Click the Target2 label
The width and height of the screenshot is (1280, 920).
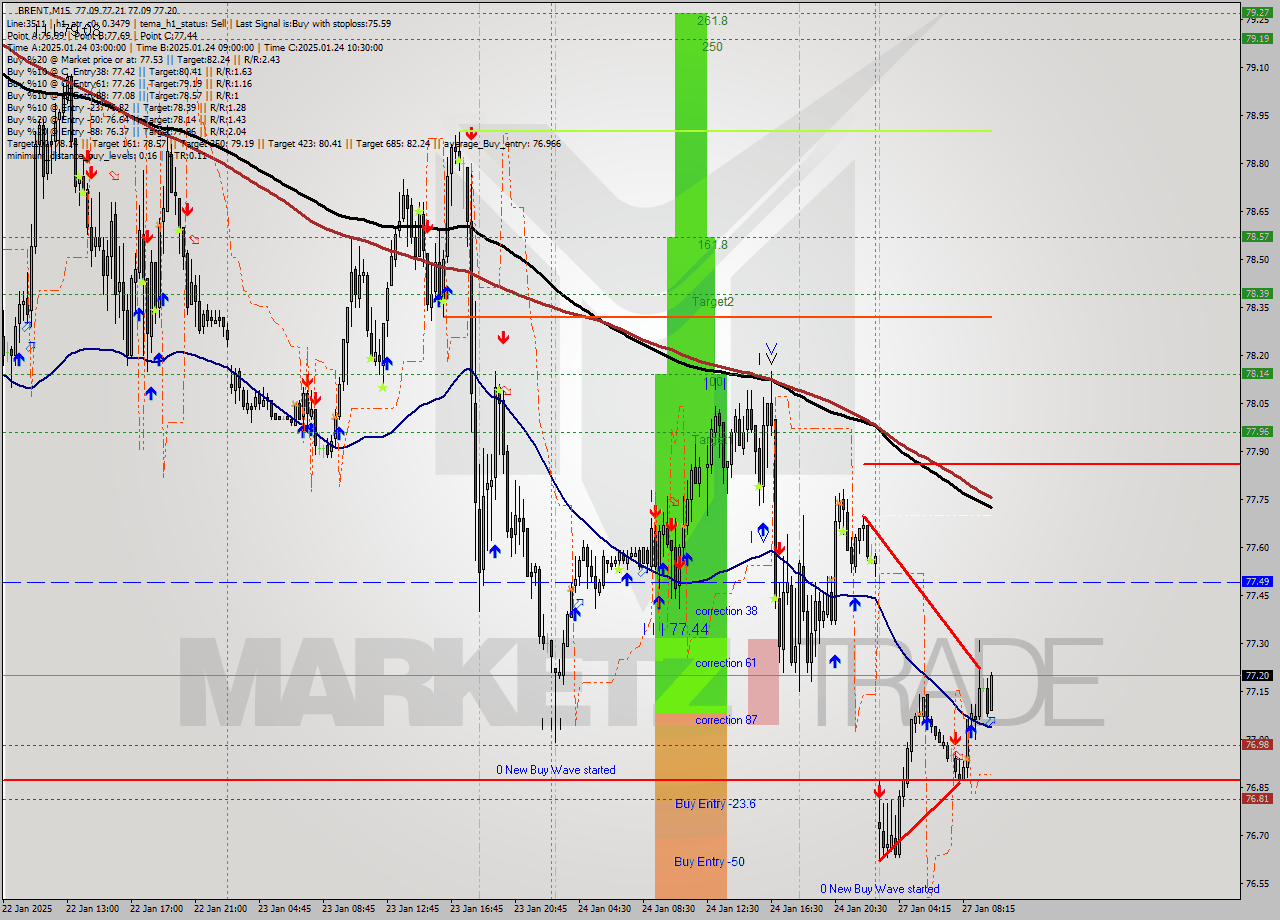[x=713, y=301]
